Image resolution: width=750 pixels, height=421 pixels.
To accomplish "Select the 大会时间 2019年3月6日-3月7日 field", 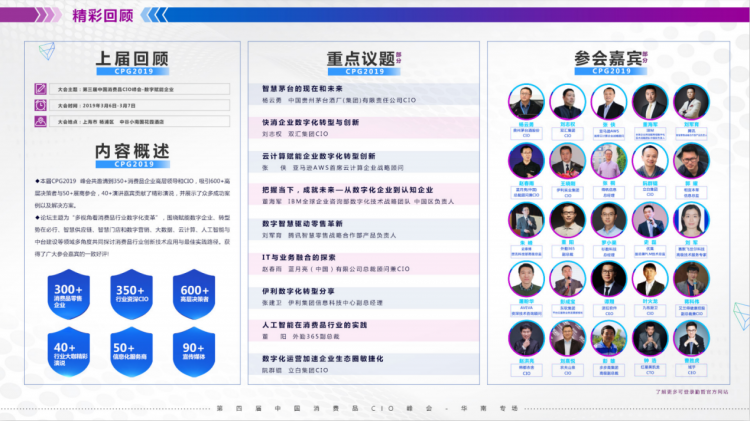I will point(139,105).
